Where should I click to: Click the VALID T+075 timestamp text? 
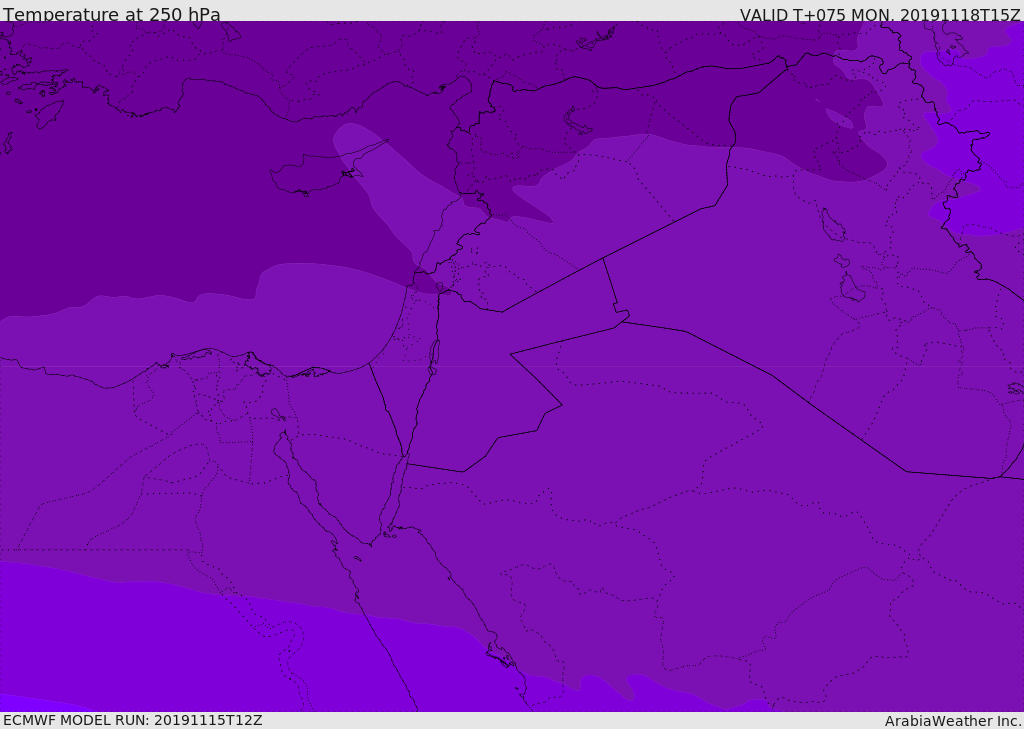click(880, 15)
